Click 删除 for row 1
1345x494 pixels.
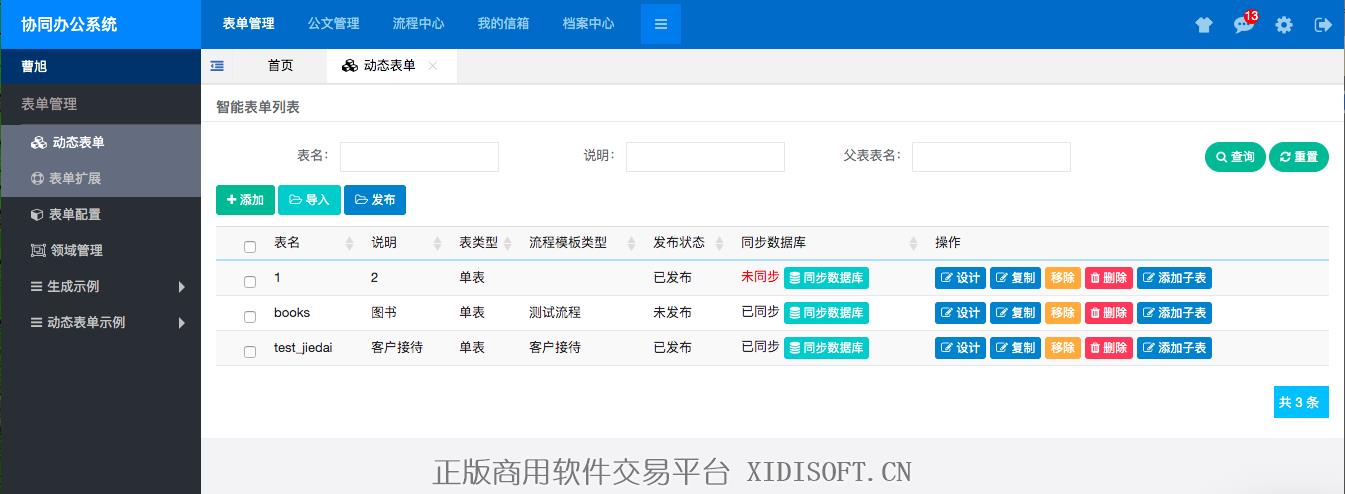point(1109,278)
